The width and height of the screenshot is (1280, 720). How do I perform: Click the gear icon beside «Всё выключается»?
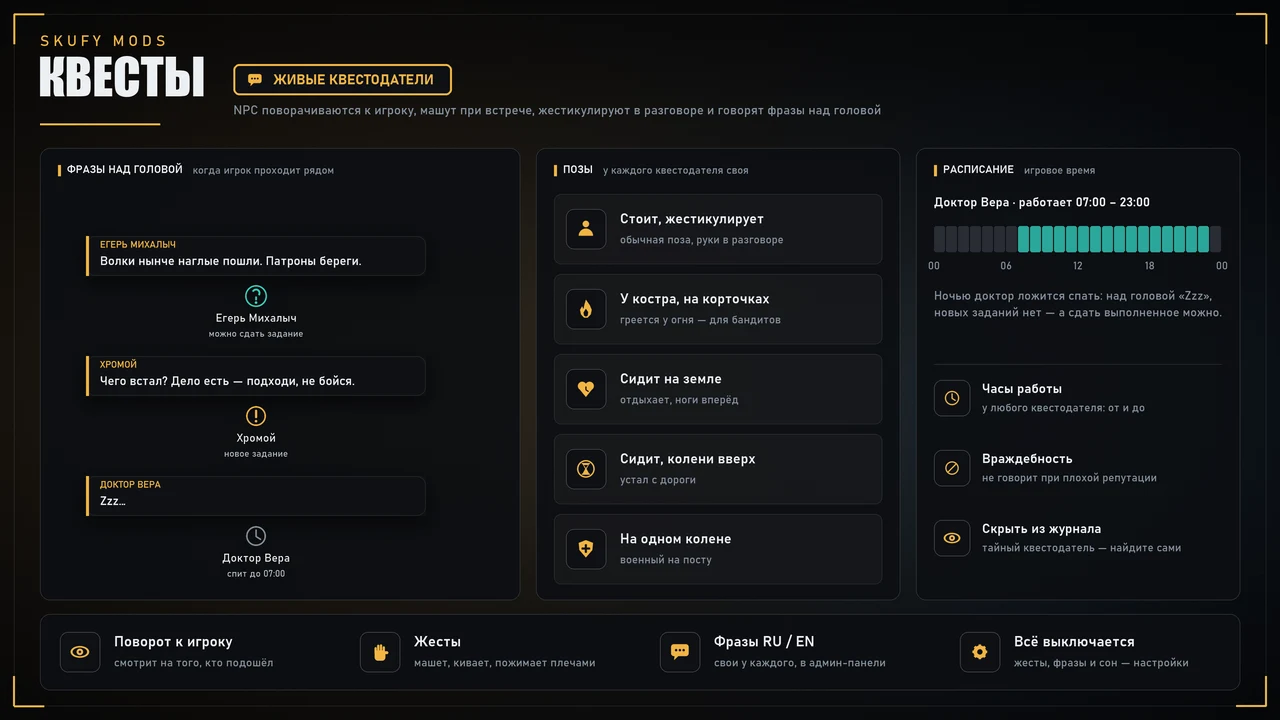click(980, 652)
